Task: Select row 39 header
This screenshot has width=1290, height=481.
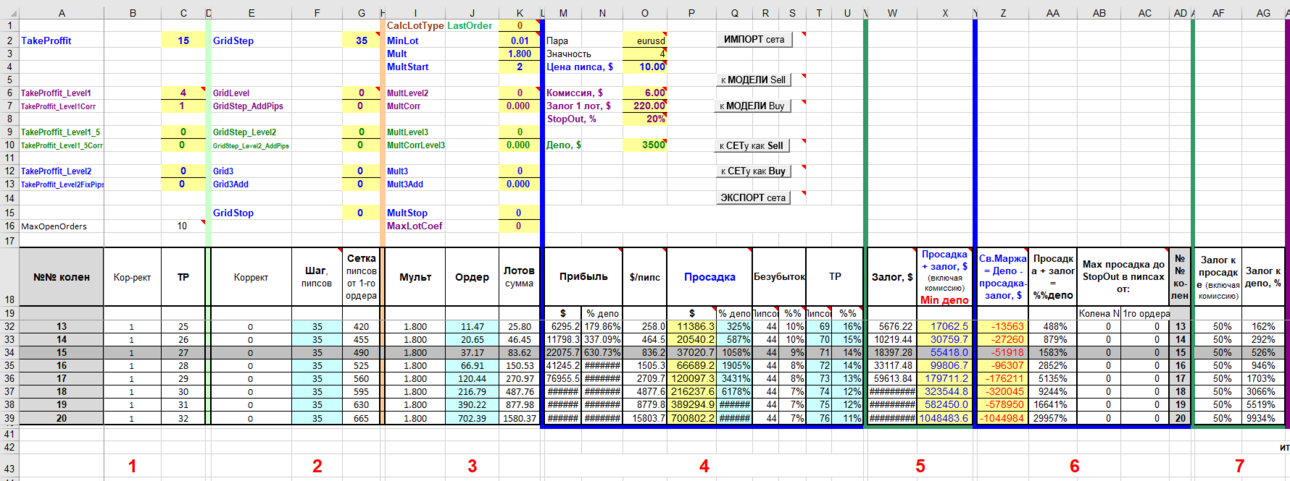Action: pos(9,418)
